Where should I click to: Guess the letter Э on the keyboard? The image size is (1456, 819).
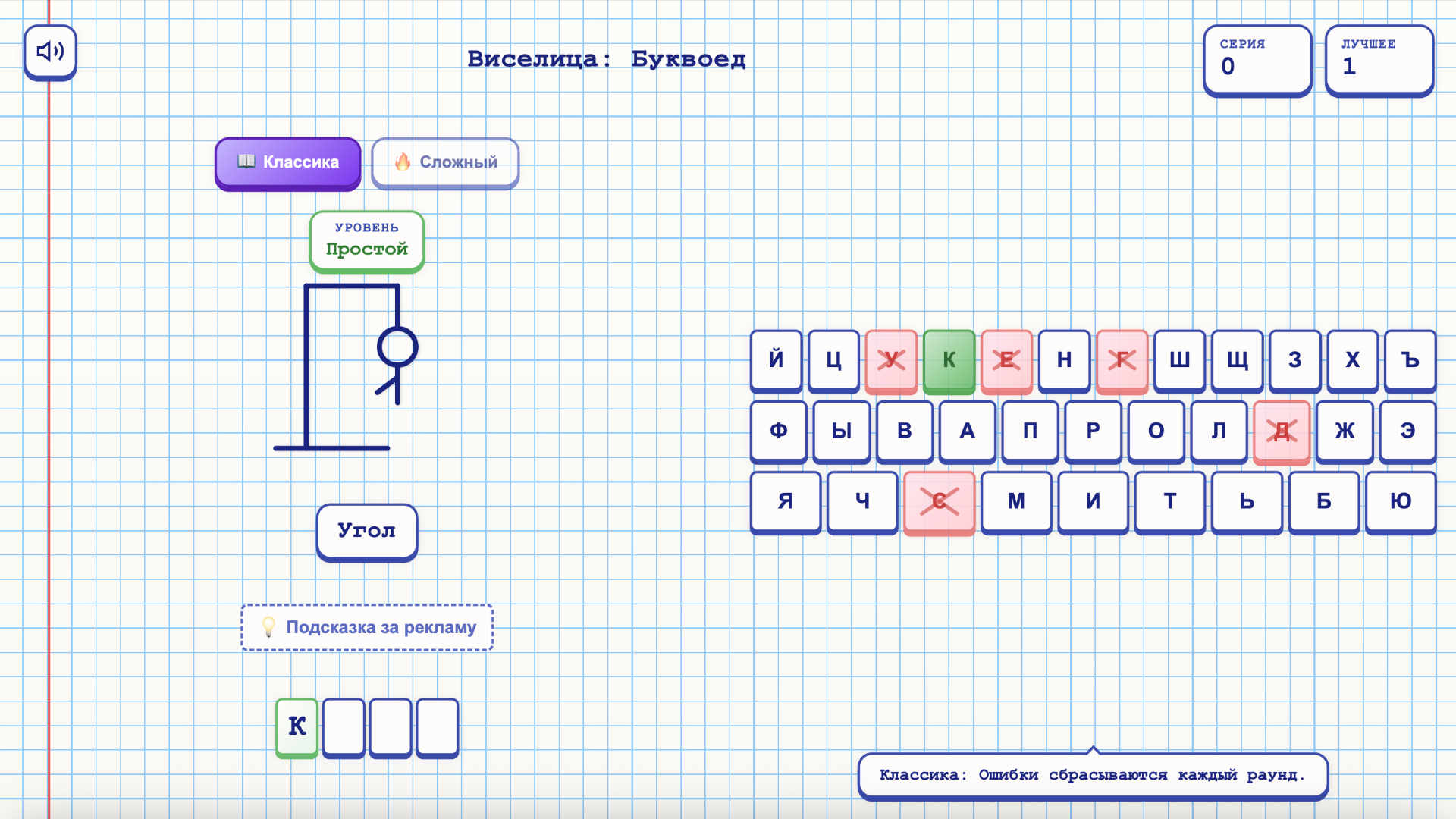(1408, 431)
